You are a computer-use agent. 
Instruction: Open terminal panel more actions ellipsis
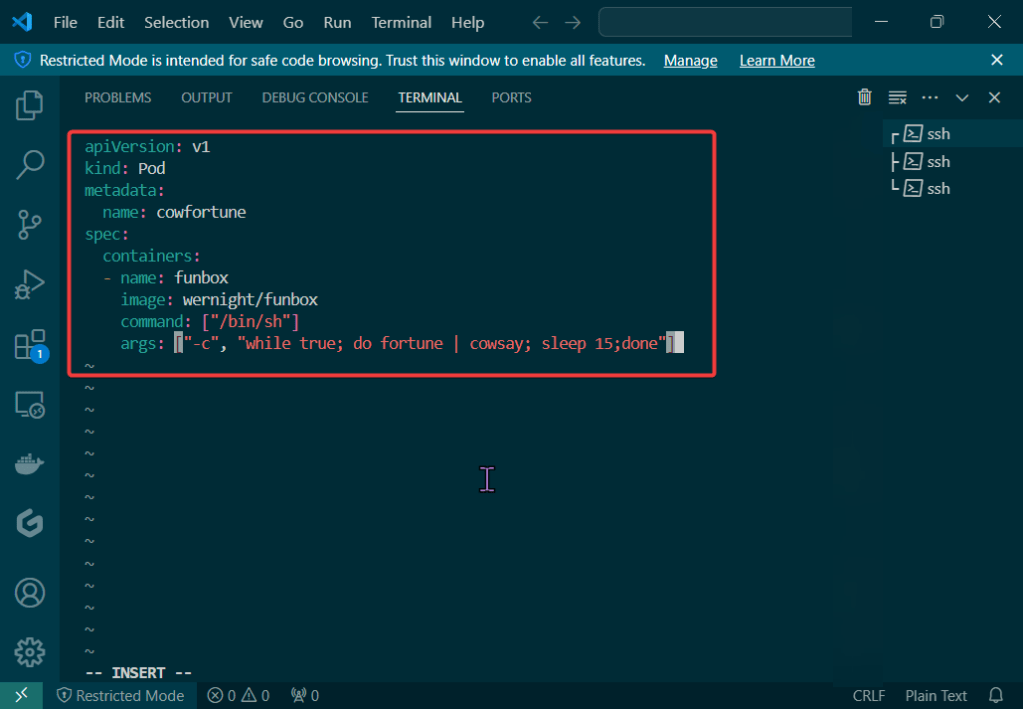[x=930, y=97]
